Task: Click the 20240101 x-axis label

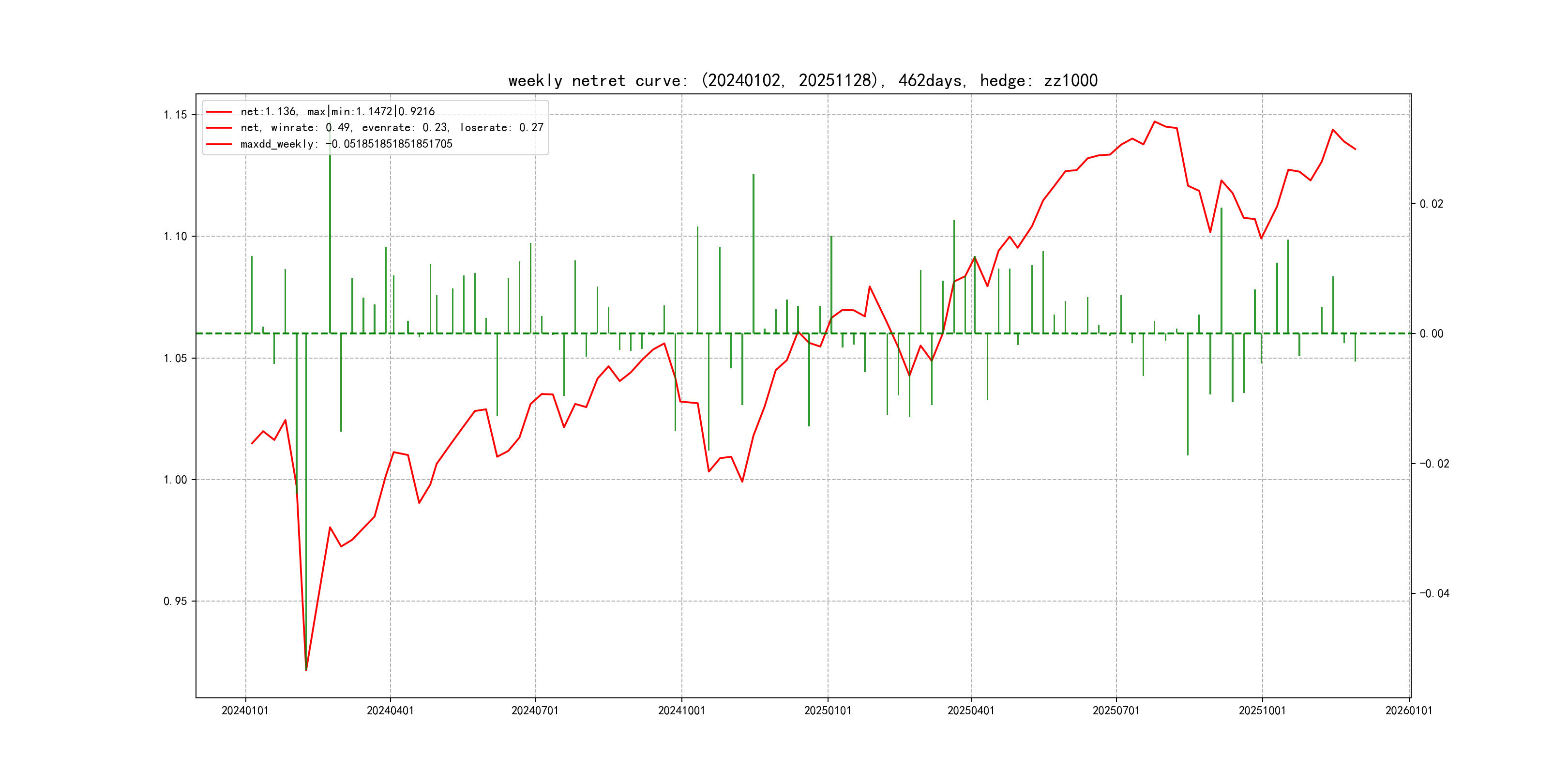Action: (x=245, y=711)
